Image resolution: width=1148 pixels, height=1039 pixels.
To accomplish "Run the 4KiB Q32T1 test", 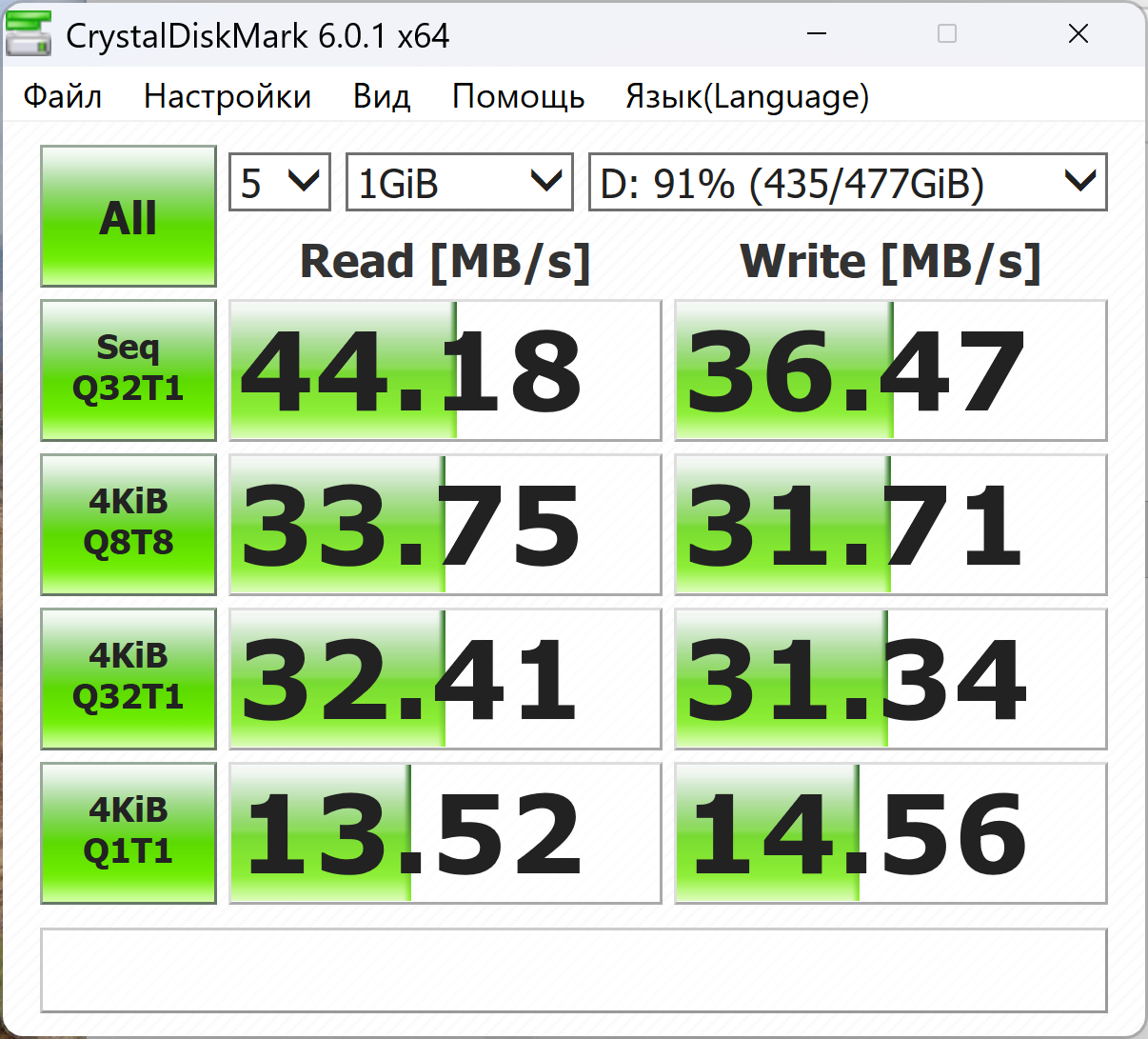I will (129, 679).
